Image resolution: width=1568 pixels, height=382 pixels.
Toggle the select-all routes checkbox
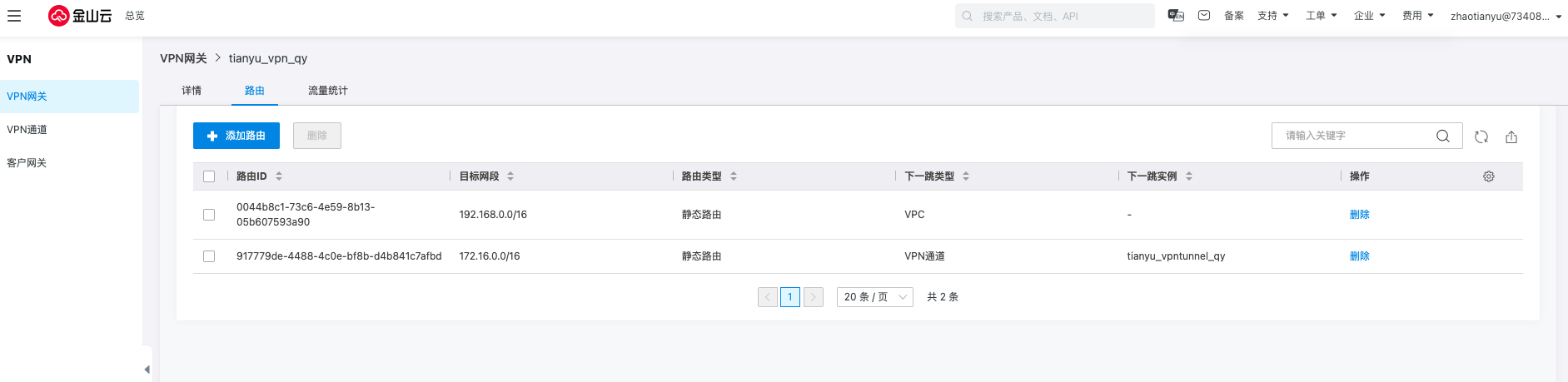(x=209, y=176)
